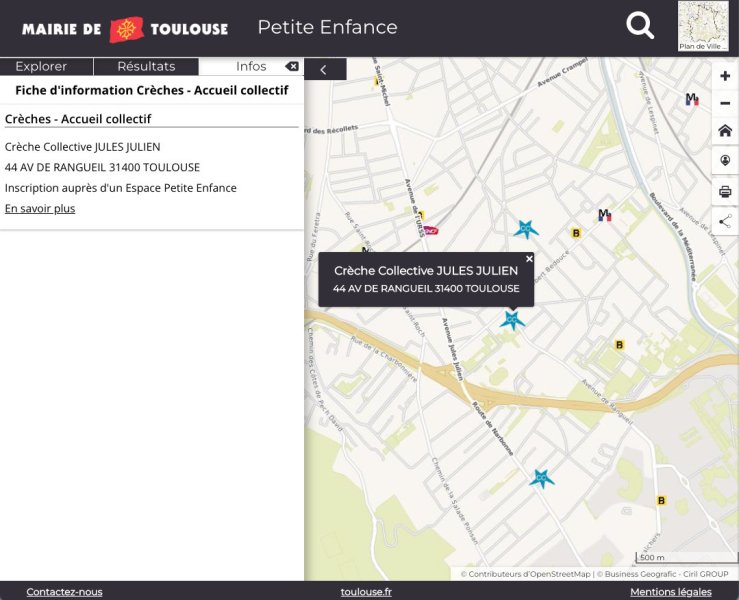The image size is (739, 600).
Task: Visit the toulouse.fr footer link
Action: click(366, 592)
